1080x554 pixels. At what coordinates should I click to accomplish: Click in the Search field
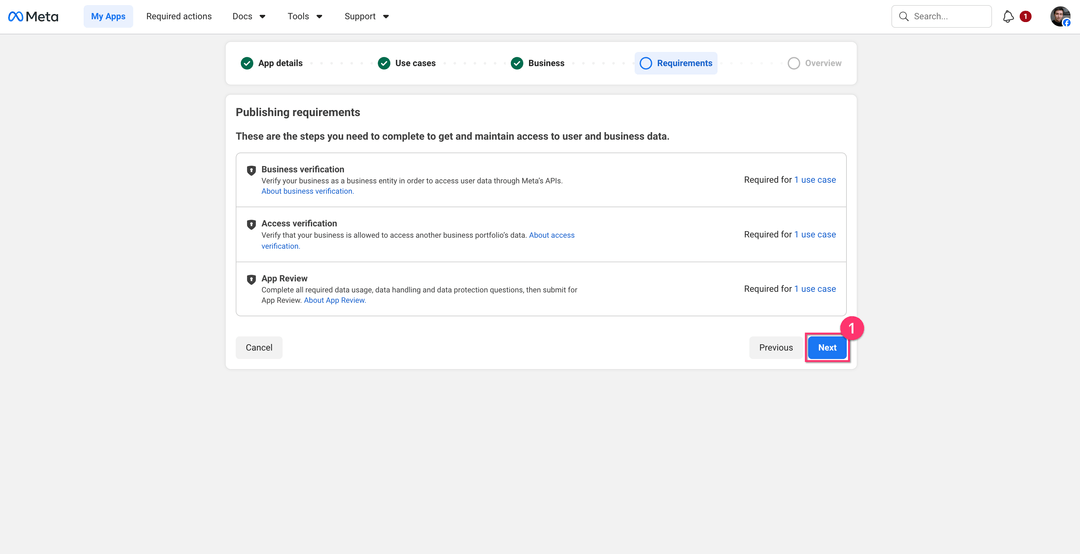point(941,17)
